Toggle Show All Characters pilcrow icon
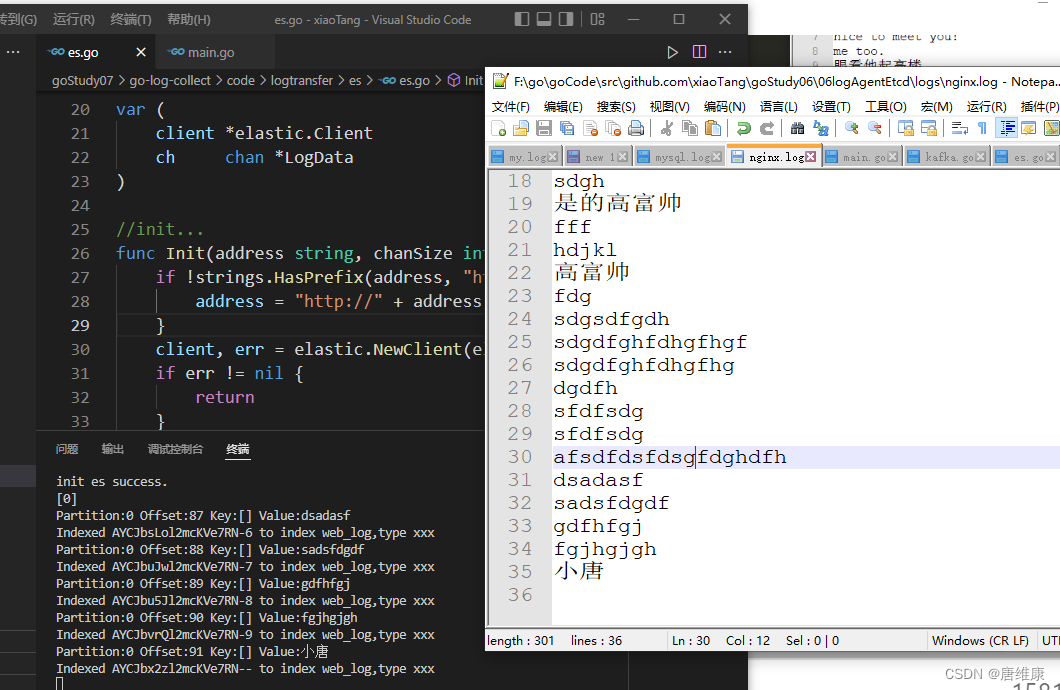 coord(982,128)
